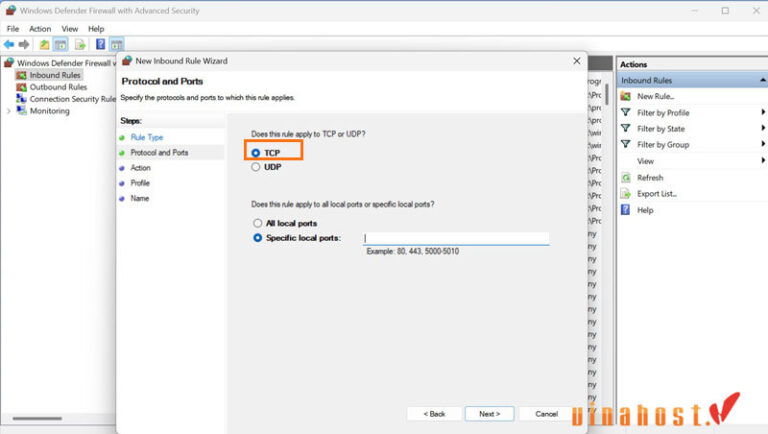The width and height of the screenshot is (768, 434).
Task: Close the New Inbound Rule Wizard dialog
Action: tap(576, 61)
